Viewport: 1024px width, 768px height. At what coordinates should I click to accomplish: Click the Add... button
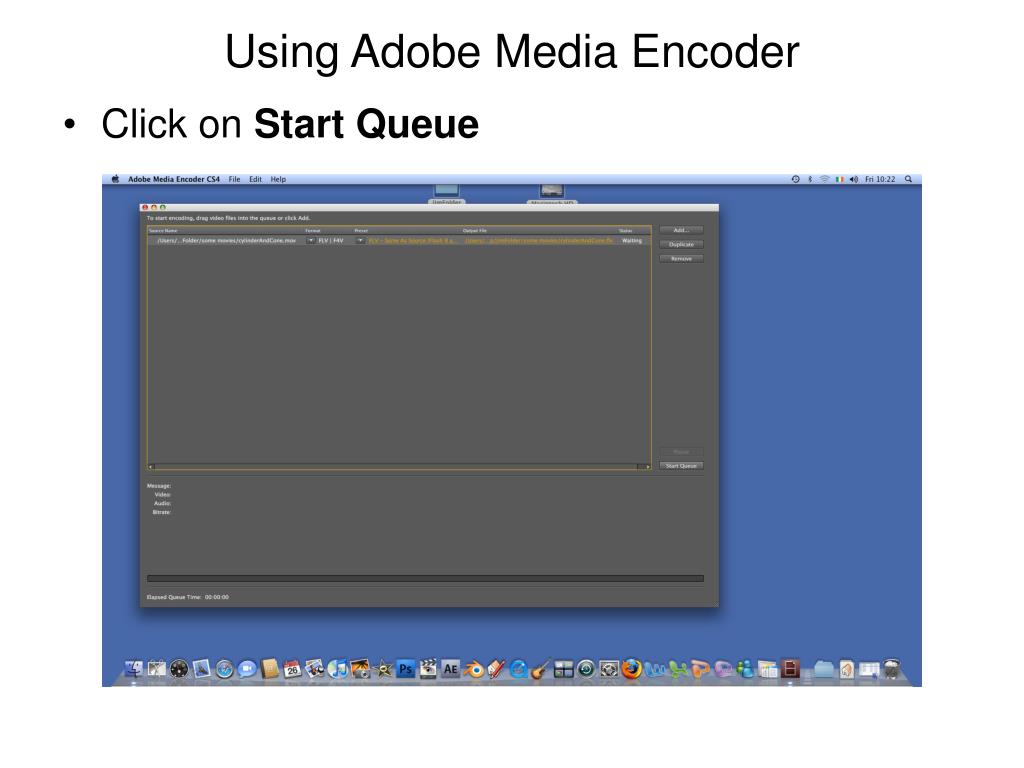(680, 230)
